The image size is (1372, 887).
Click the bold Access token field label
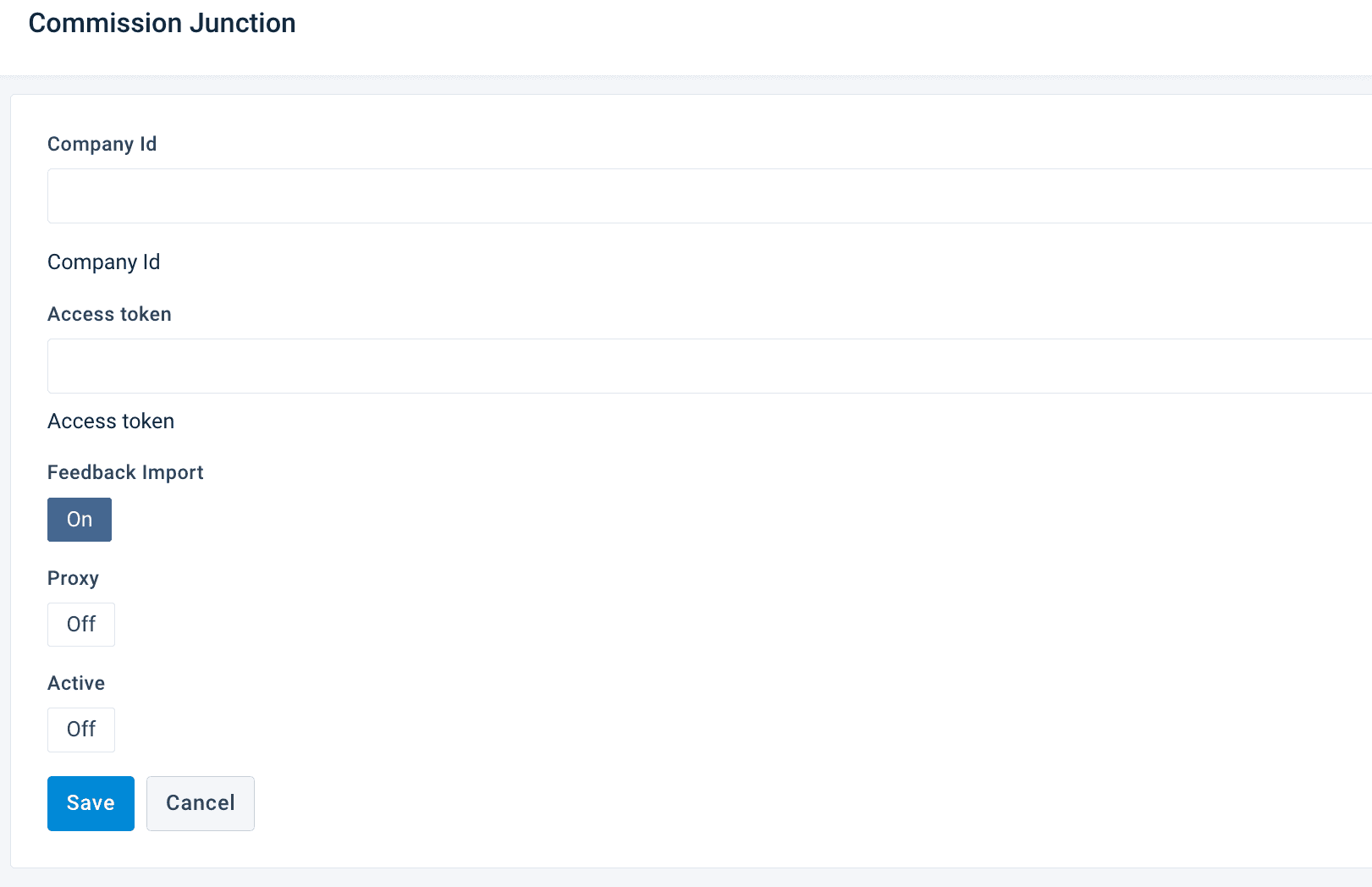pyautogui.click(x=109, y=314)
